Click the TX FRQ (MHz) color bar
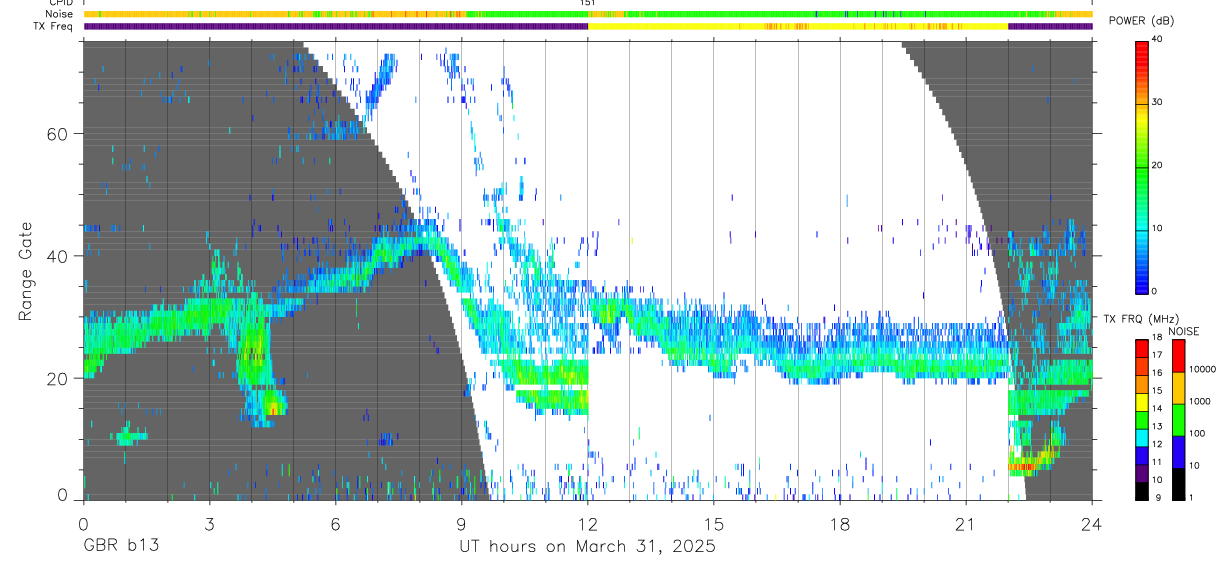Image resolution: width=1228 pixels, height=567 pixels. 1143,419
